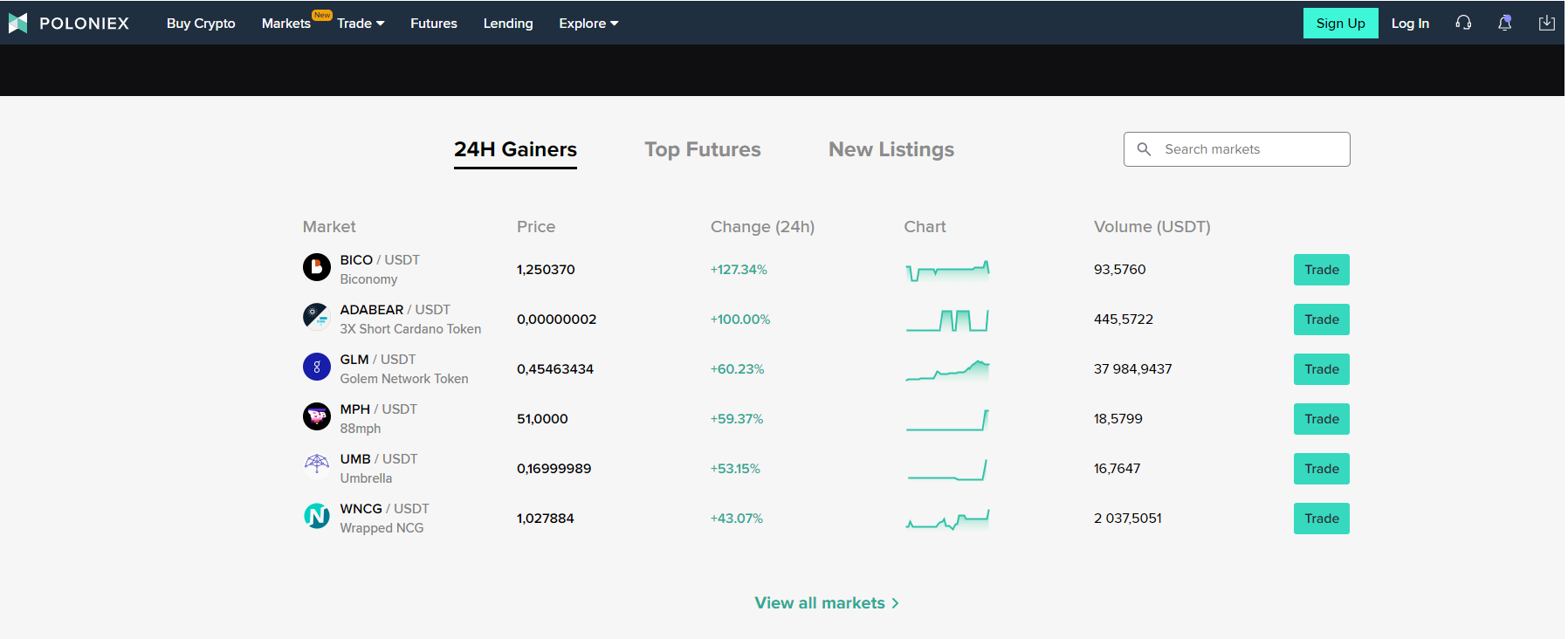Image resolution: width=1568 pixels, height=639 pixels.
Task: Click Trade button for ADABEAR
Action: pos(1321,319)
